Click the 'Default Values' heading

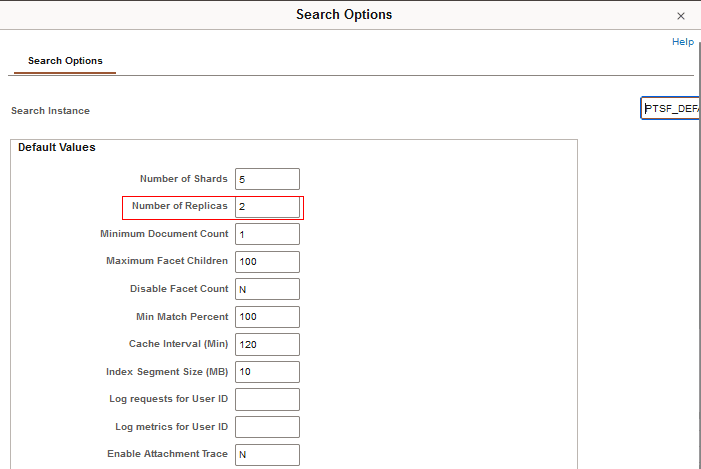click(x=57, y=148)
